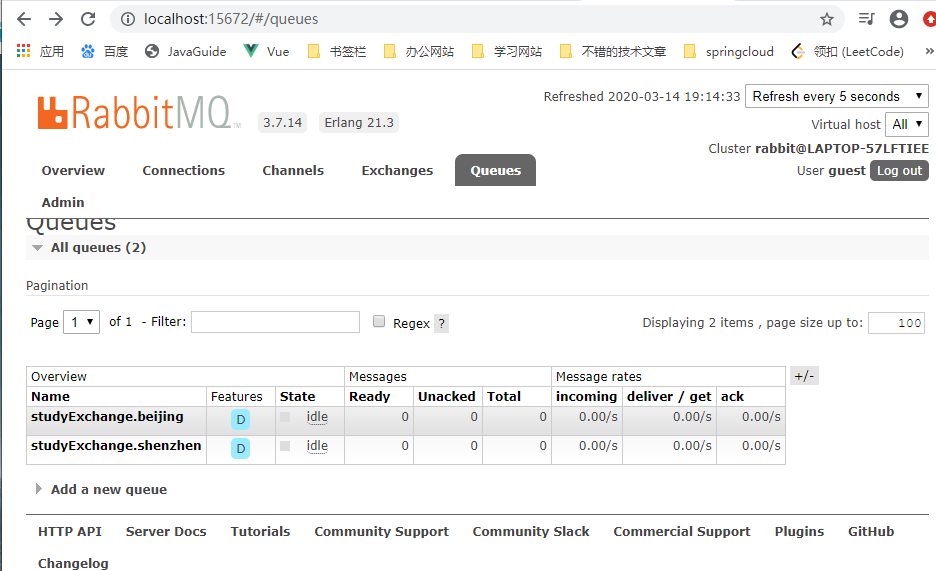
Task: Sort queues by the Unacked column header
Action: 447,397
